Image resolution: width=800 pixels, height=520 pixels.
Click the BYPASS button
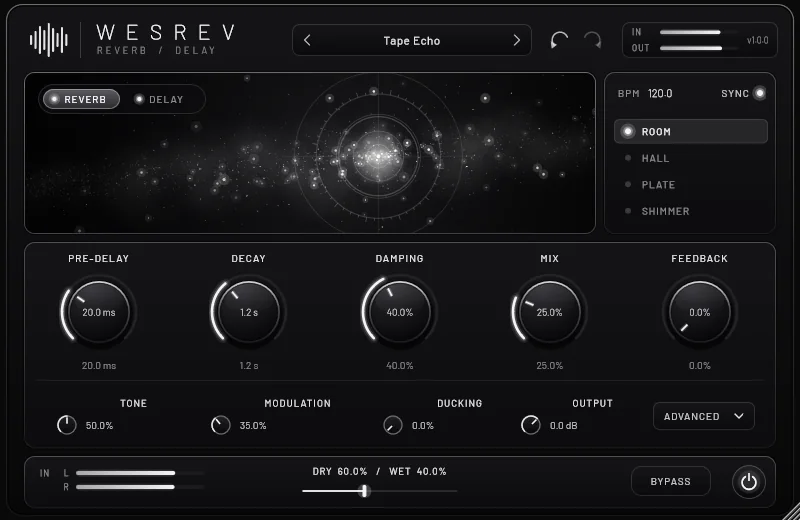coord(670,481)
